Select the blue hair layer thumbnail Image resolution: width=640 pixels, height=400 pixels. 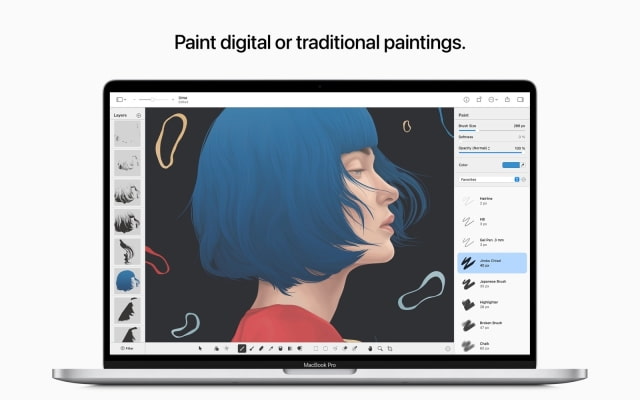click(x=127, y=281)
